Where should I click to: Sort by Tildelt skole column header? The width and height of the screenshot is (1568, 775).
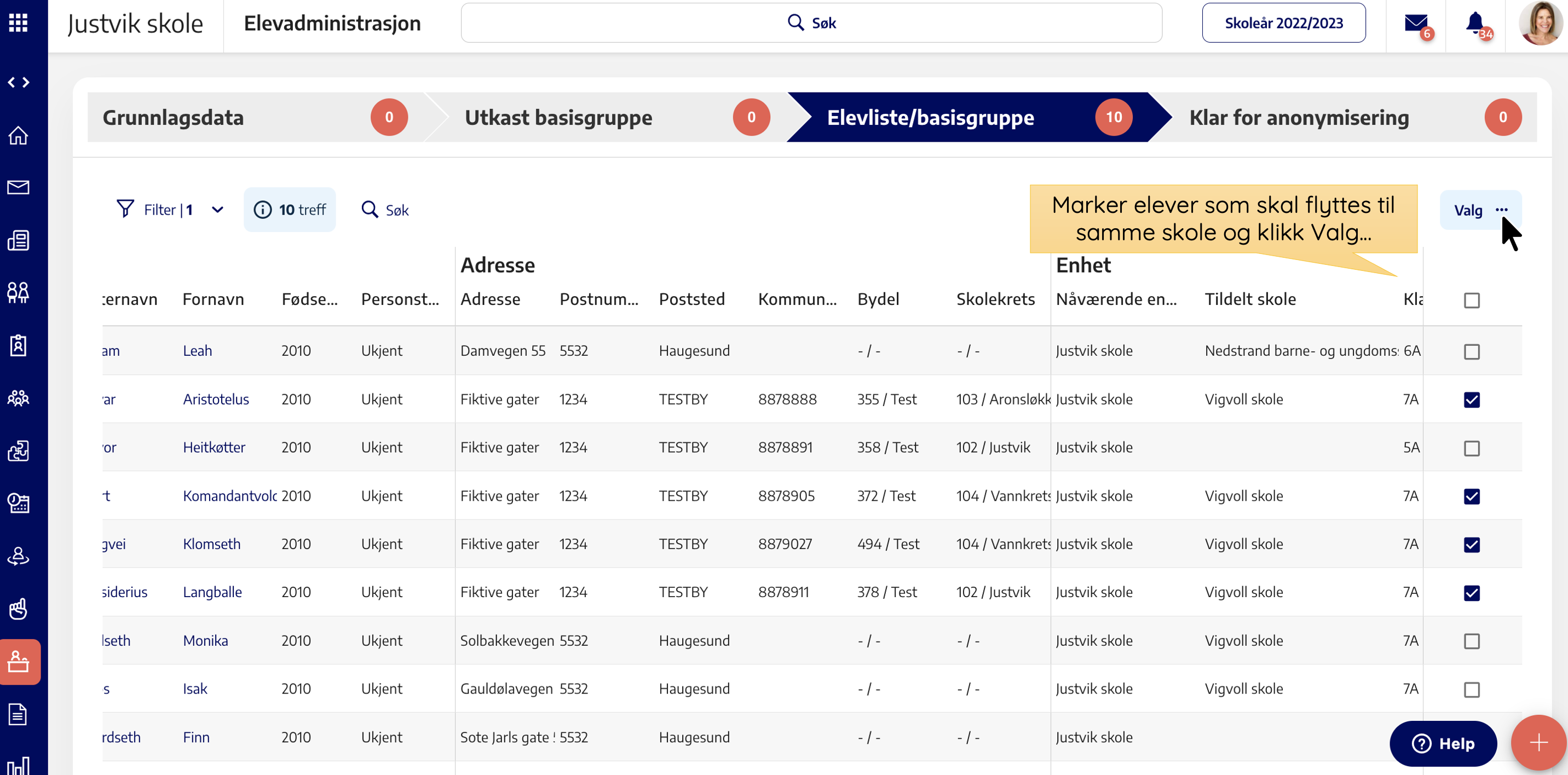pos(1250,299)
